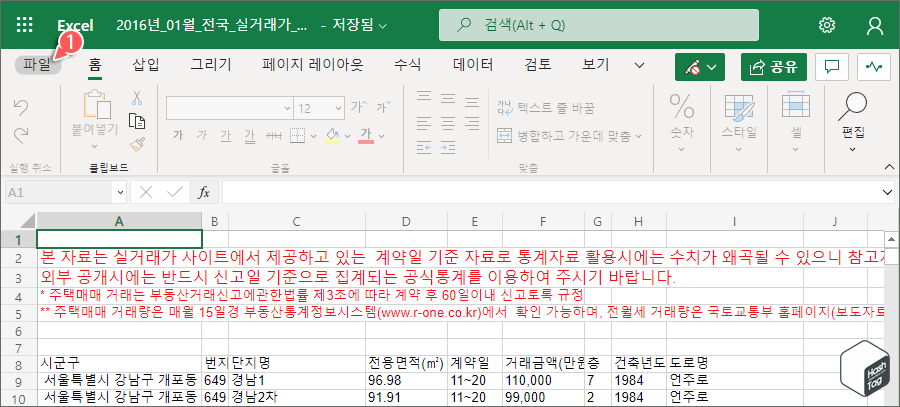Click the Select All corner triangle

coord(29,220)
